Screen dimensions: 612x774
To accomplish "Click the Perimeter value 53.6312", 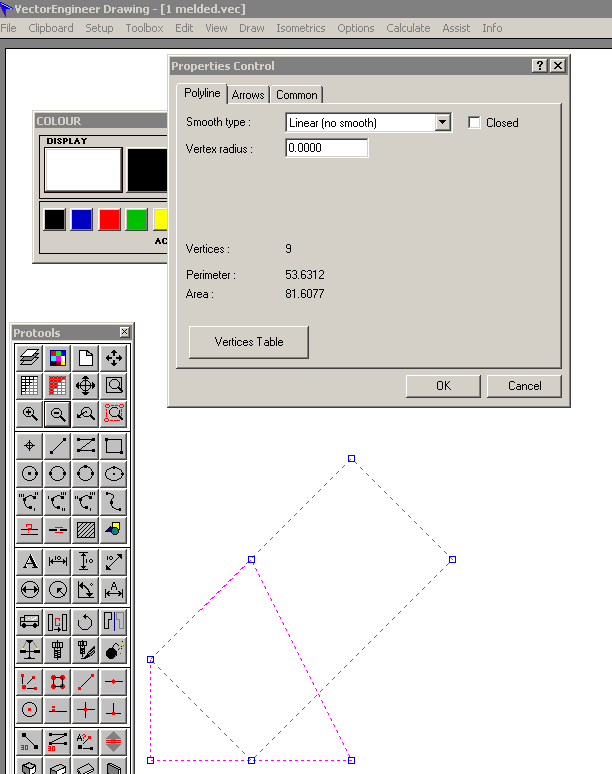I will 305,274.
